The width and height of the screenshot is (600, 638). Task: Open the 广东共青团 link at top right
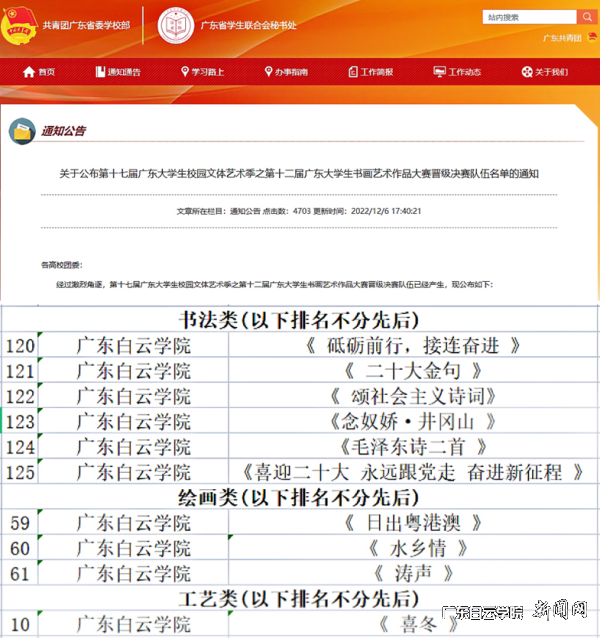[562, 38]
